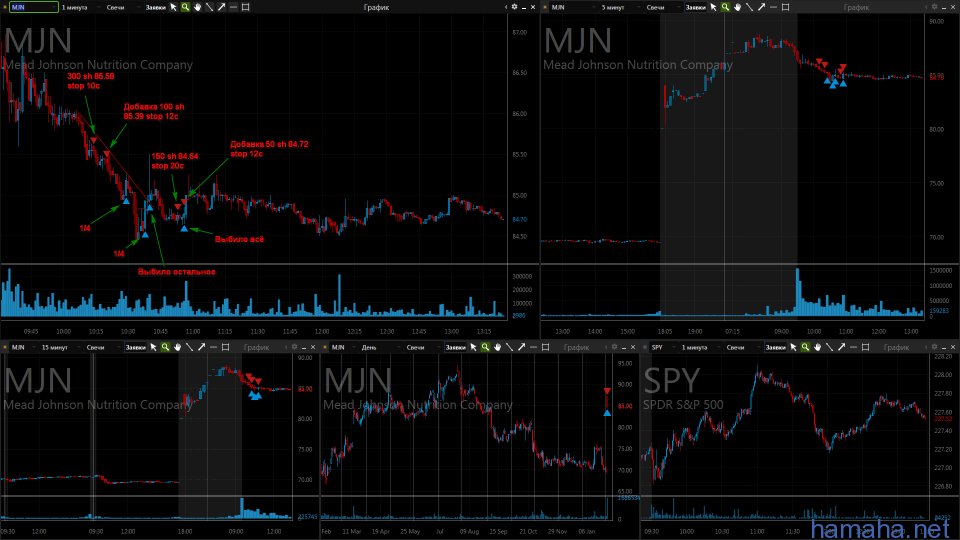Click the График title of SPY chart
This screenshot has width=960, height=540.
896,347
